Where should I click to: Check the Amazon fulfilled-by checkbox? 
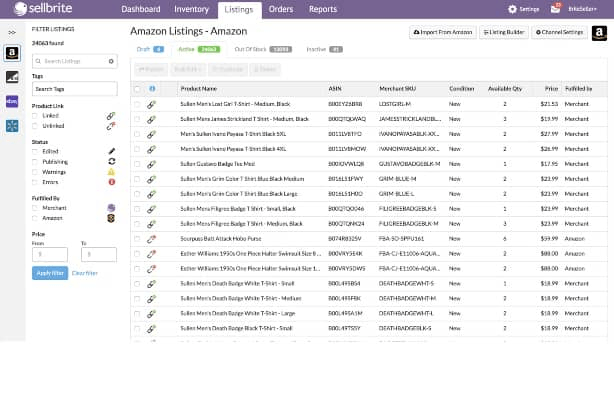click(x=35, y=218)
